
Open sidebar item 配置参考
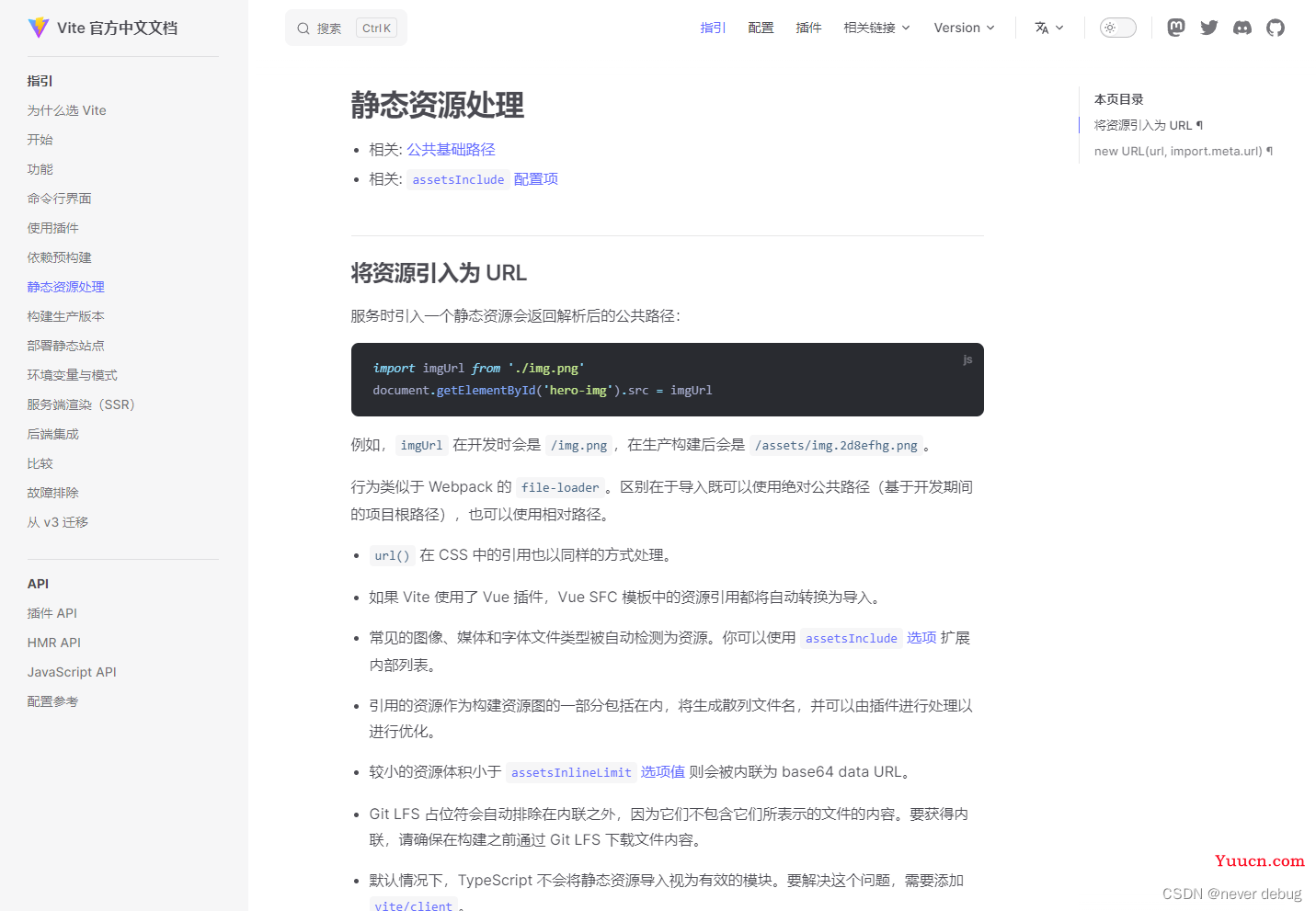53,701
